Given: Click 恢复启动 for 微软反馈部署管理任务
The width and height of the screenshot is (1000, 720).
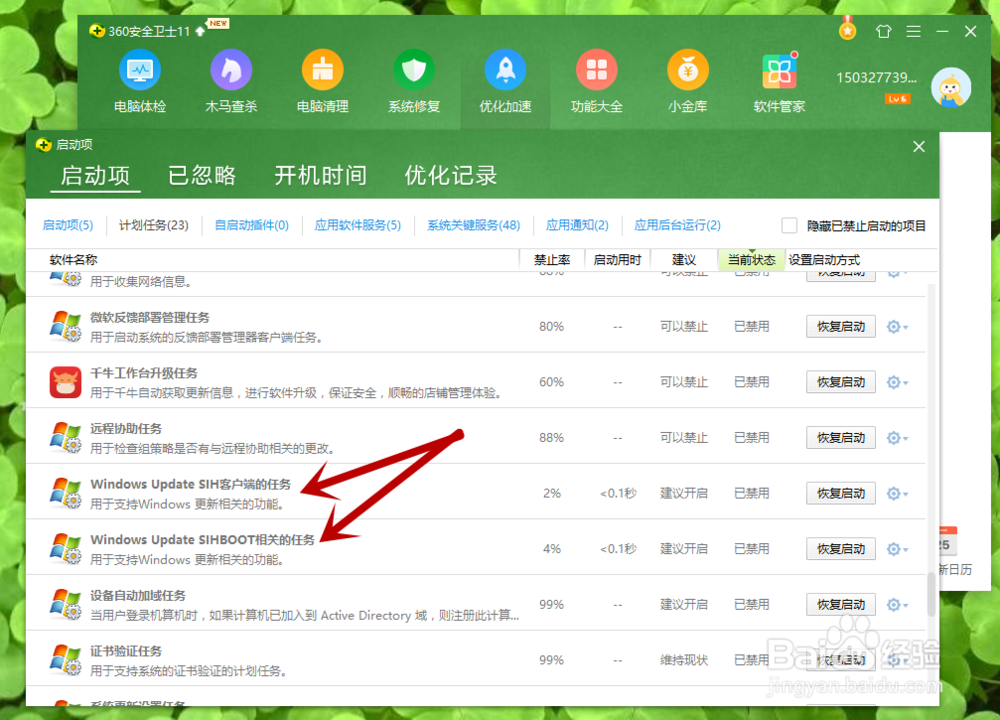Looking at the screenshot, I should [841, 327].
